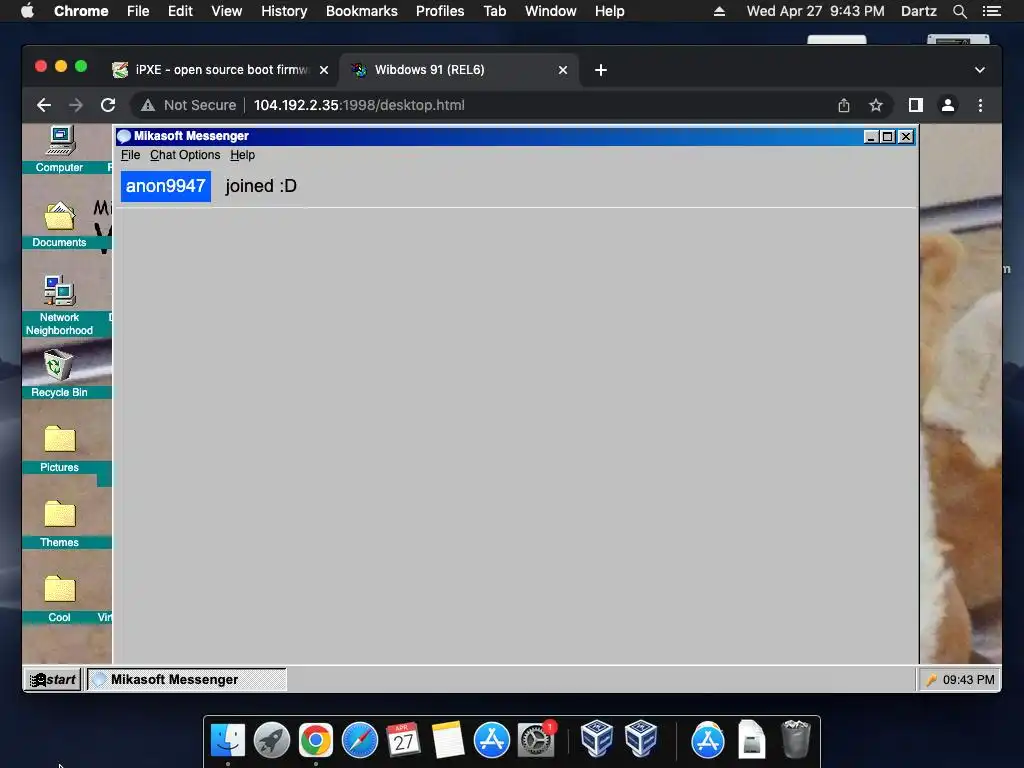
Task: Close the iPXE browser tab
Action: point(324,70)
